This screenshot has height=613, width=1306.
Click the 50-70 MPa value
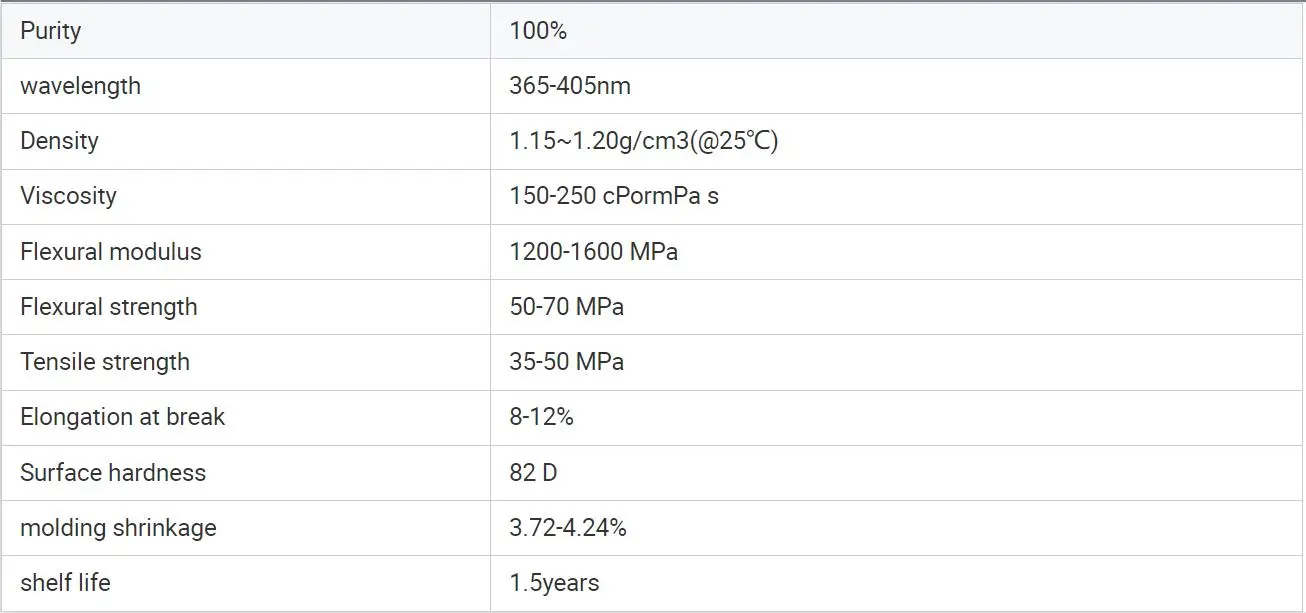click(x=566, y=307)
